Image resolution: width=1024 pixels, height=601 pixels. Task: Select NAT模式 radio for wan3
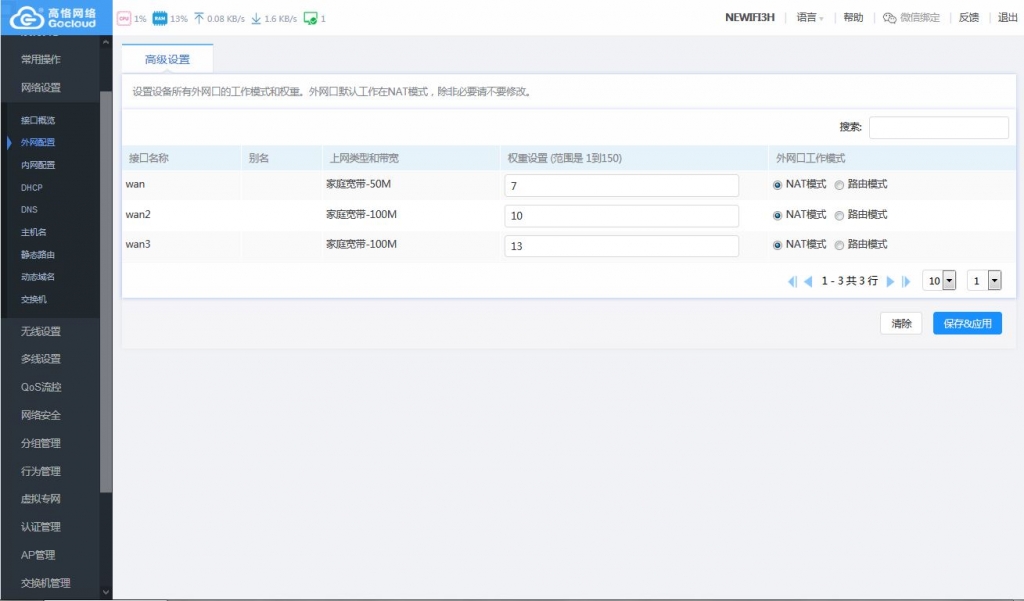(x=777, y=245)
